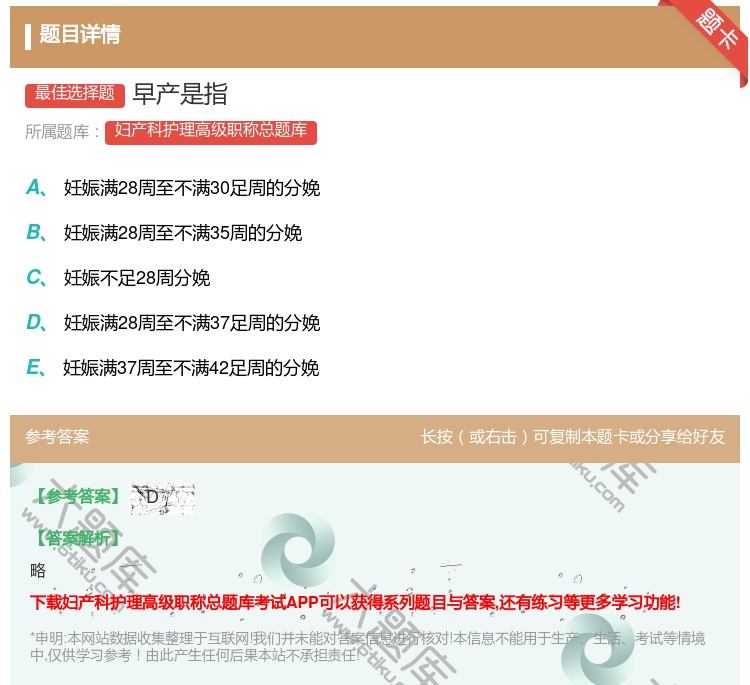Pick option E: 妊娠满37周至不满42足周的分娩
Viewport: 750px width, 685px height.
pyautogui.click(x=173, y=367)
